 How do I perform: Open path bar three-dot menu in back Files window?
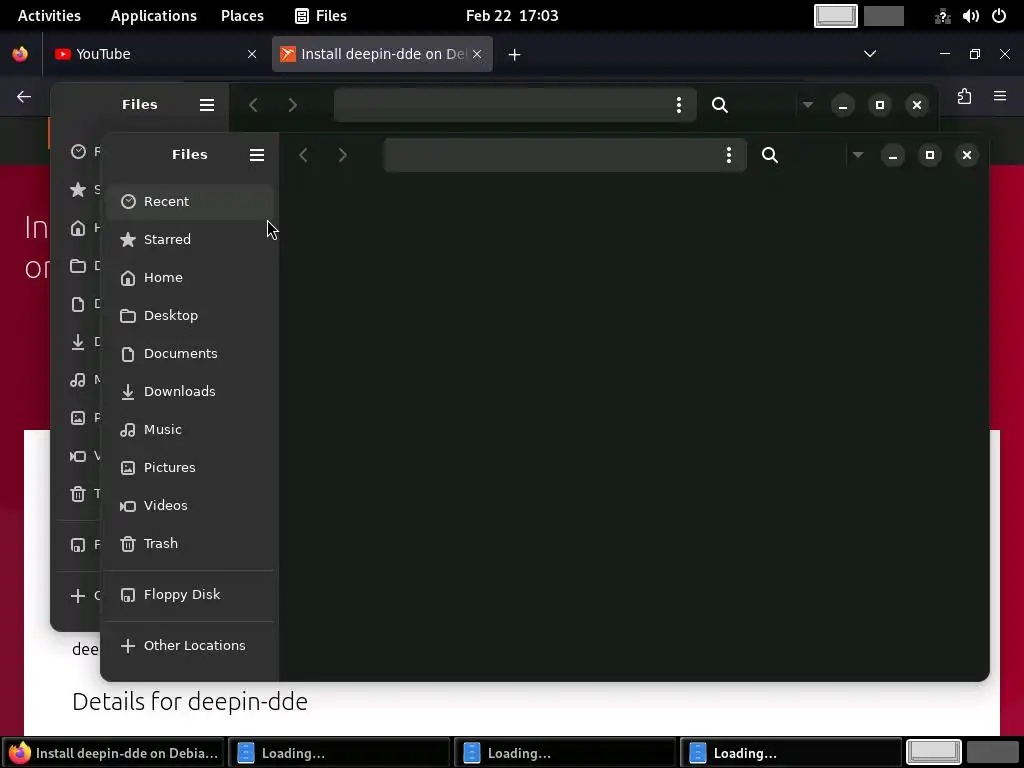coord(679,105)
